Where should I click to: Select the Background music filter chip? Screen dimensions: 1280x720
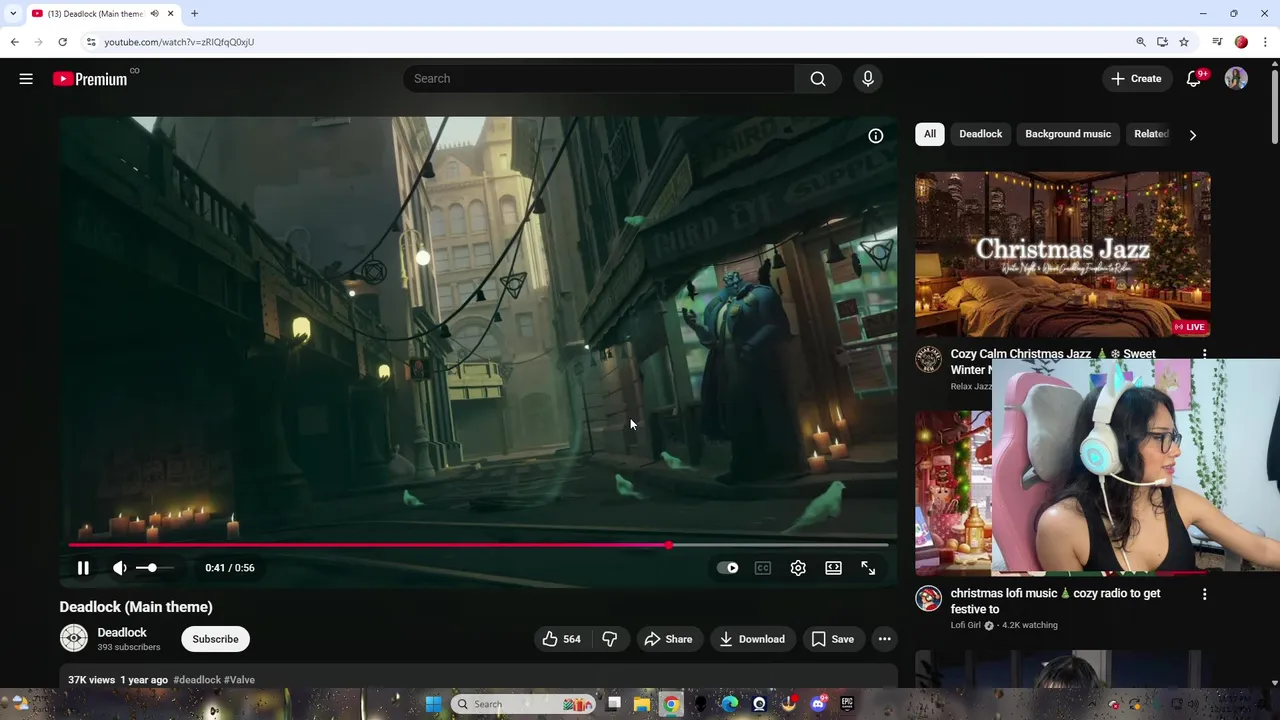(x=1068, y=134)
